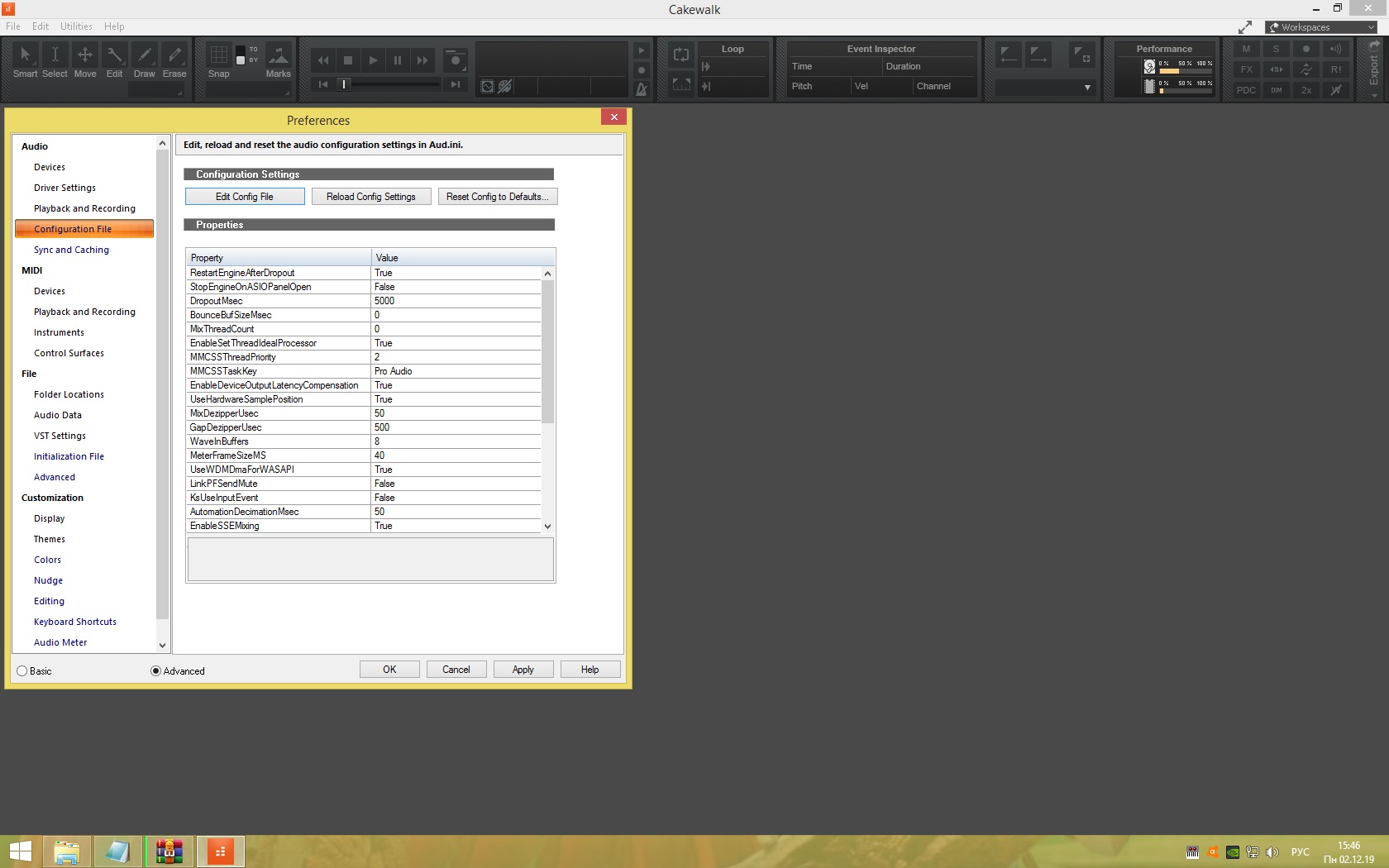Click the R! clear automation read button

(1335, 69)
